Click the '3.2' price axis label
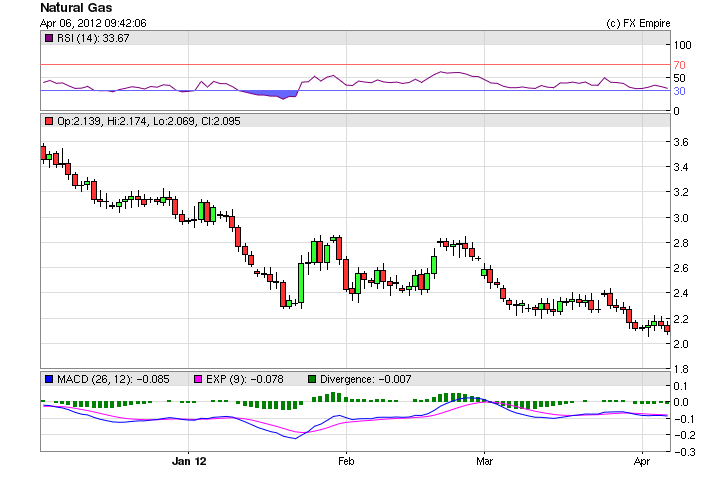This screenshot has height=487, width=710. [681, 192]
